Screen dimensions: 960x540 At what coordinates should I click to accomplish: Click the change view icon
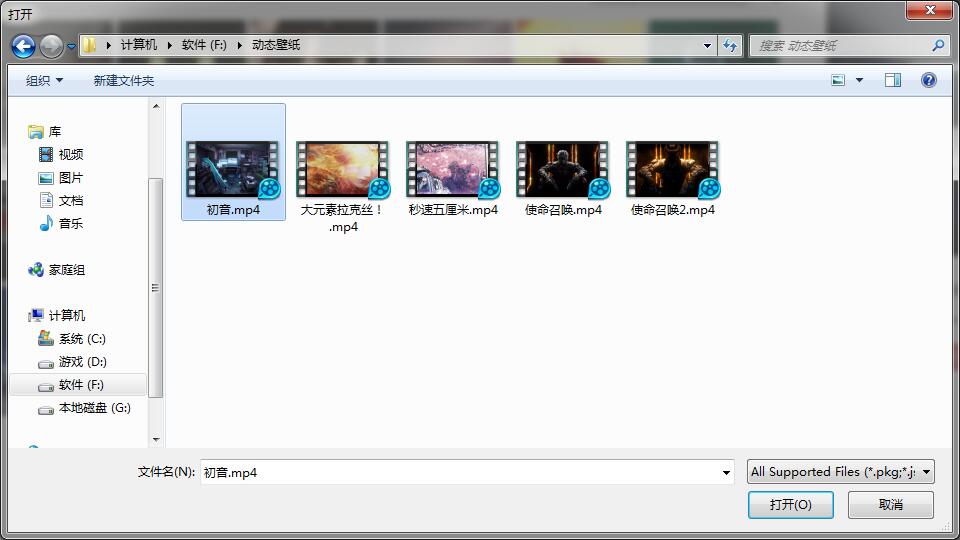(838, 80)
